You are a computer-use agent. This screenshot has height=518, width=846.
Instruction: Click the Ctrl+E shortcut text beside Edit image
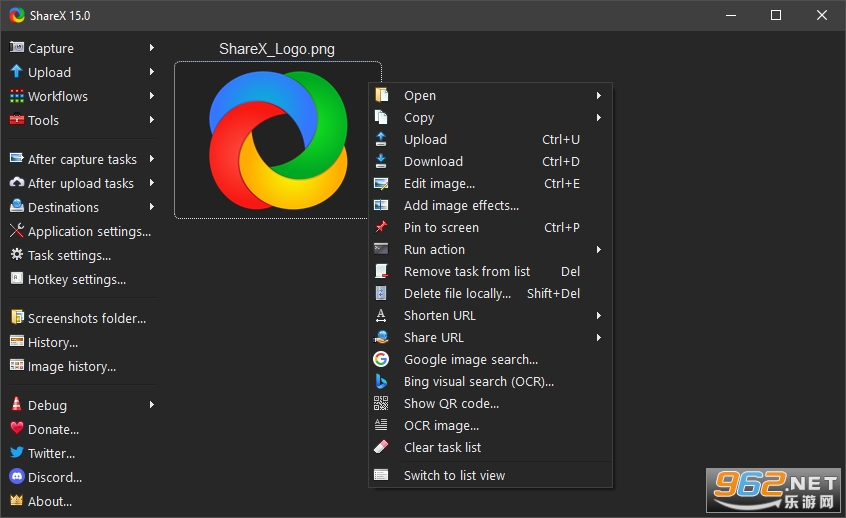pos(562,183)
